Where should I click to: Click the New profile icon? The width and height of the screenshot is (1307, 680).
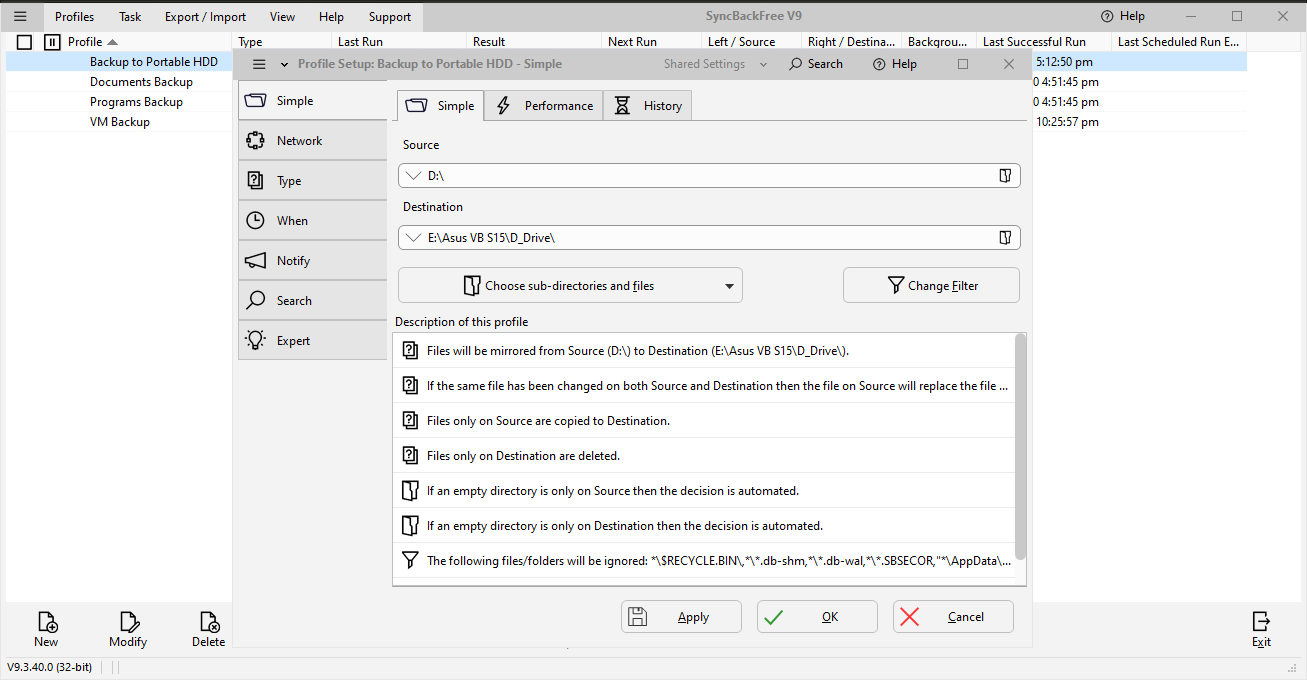point(46,630)
